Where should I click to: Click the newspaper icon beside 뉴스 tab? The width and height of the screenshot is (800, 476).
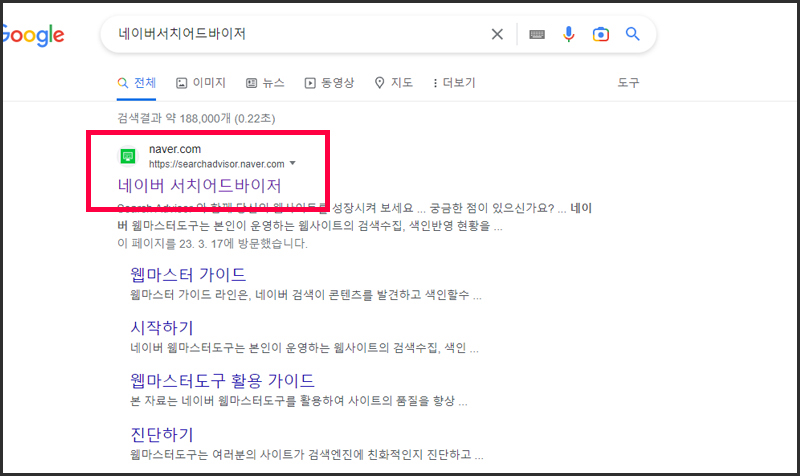pyautogui.click(x=252, y=83)
